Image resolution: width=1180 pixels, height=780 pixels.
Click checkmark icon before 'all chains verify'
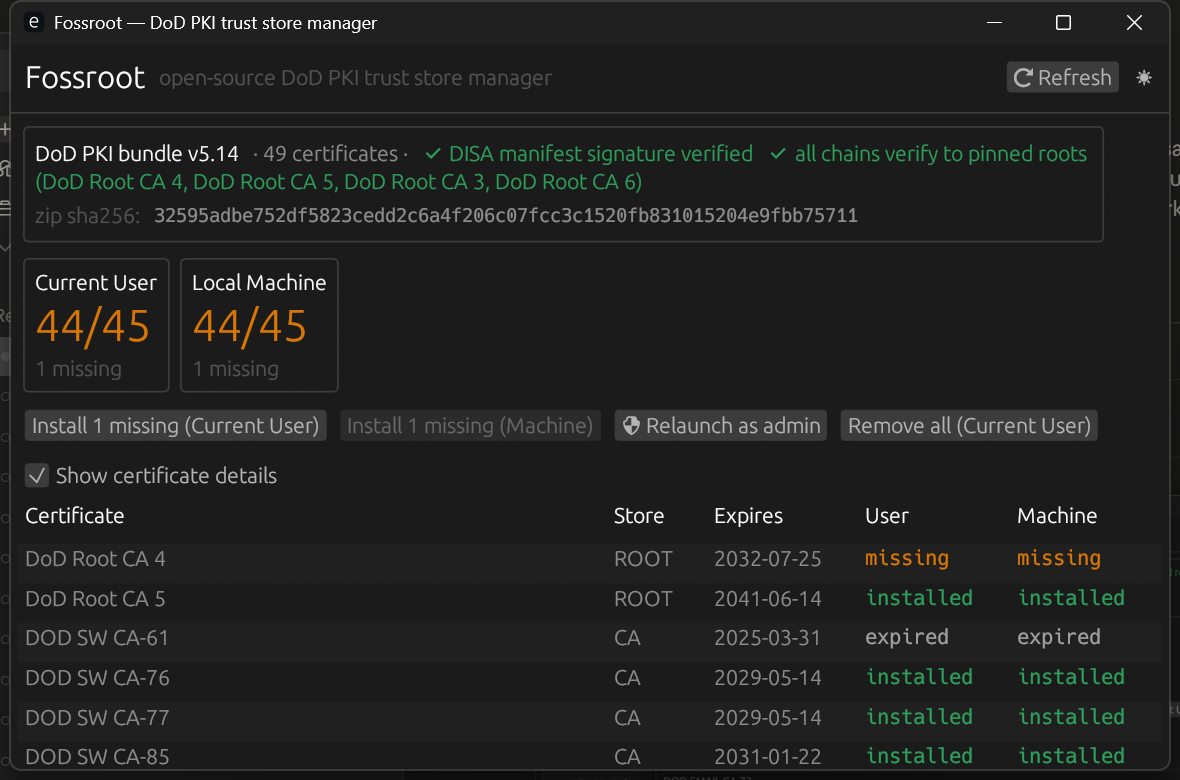pos(778,154)
